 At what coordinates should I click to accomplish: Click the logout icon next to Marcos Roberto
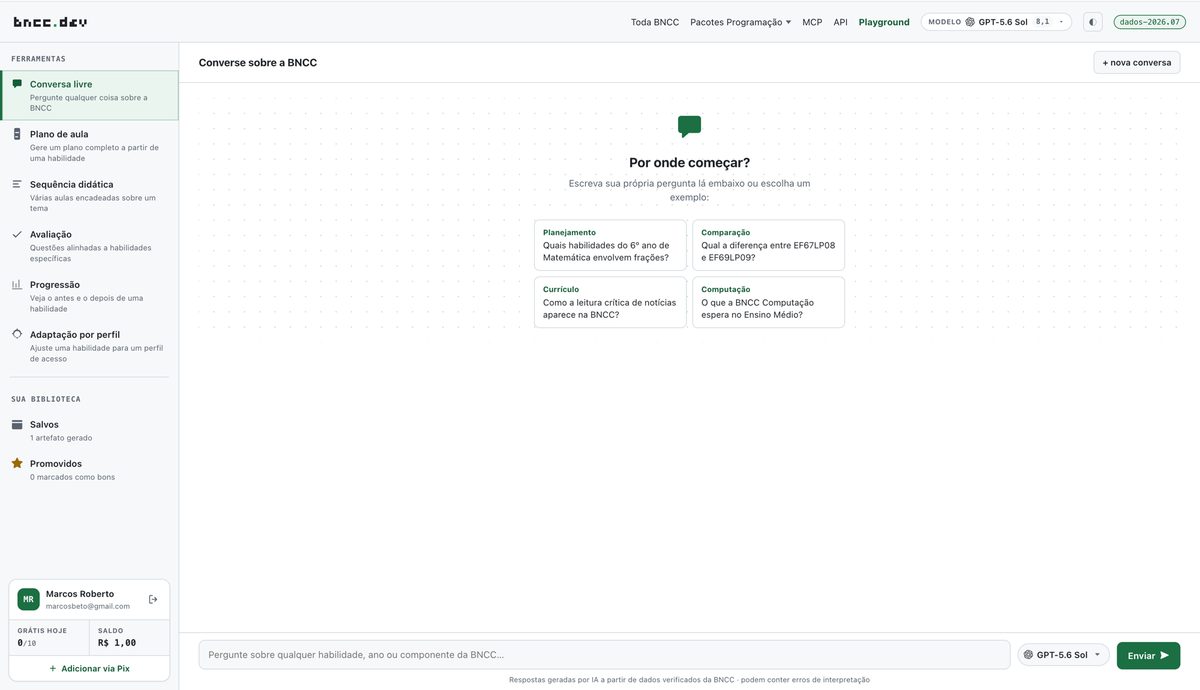(153, 599)
